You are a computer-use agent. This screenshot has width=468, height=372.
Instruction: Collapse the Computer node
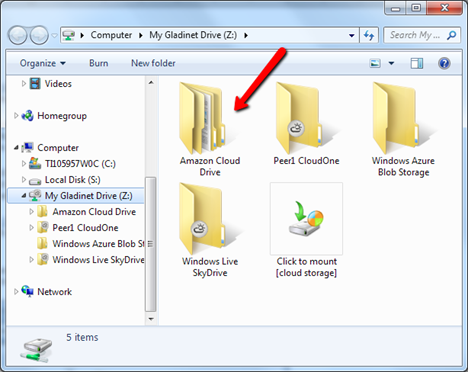[16, 147]
